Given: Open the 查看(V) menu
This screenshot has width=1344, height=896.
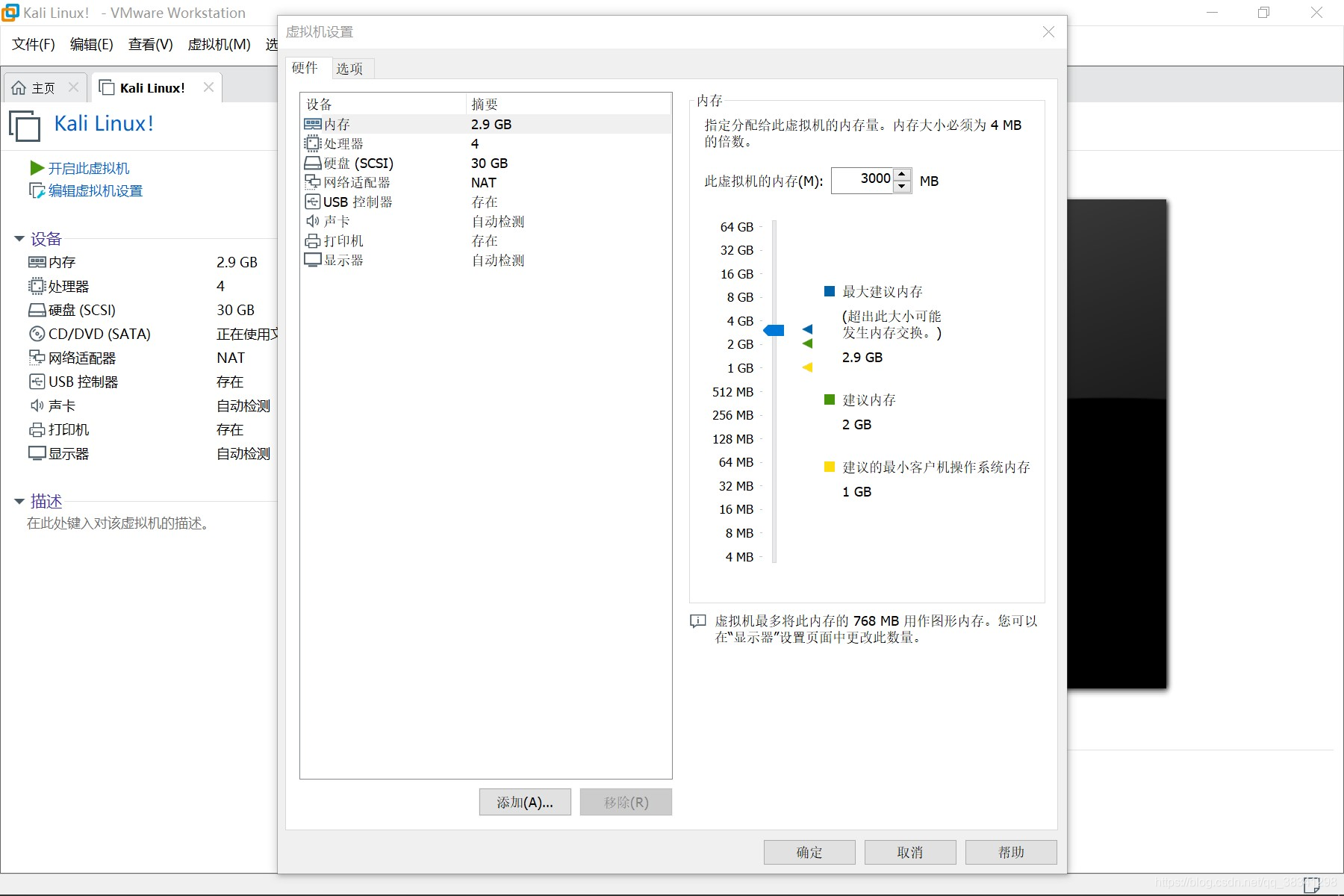Looking at the screenshot, I should click(x=150, y=45).
